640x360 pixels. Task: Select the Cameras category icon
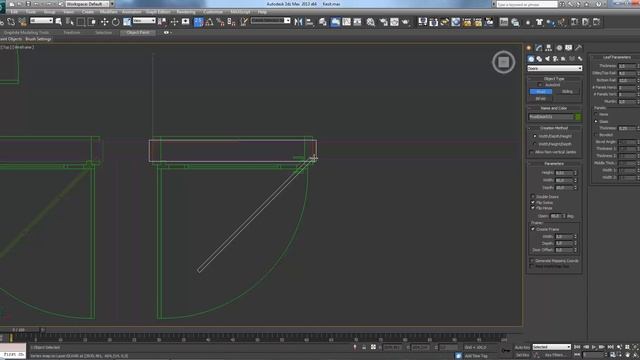click(x=556, y=59)
